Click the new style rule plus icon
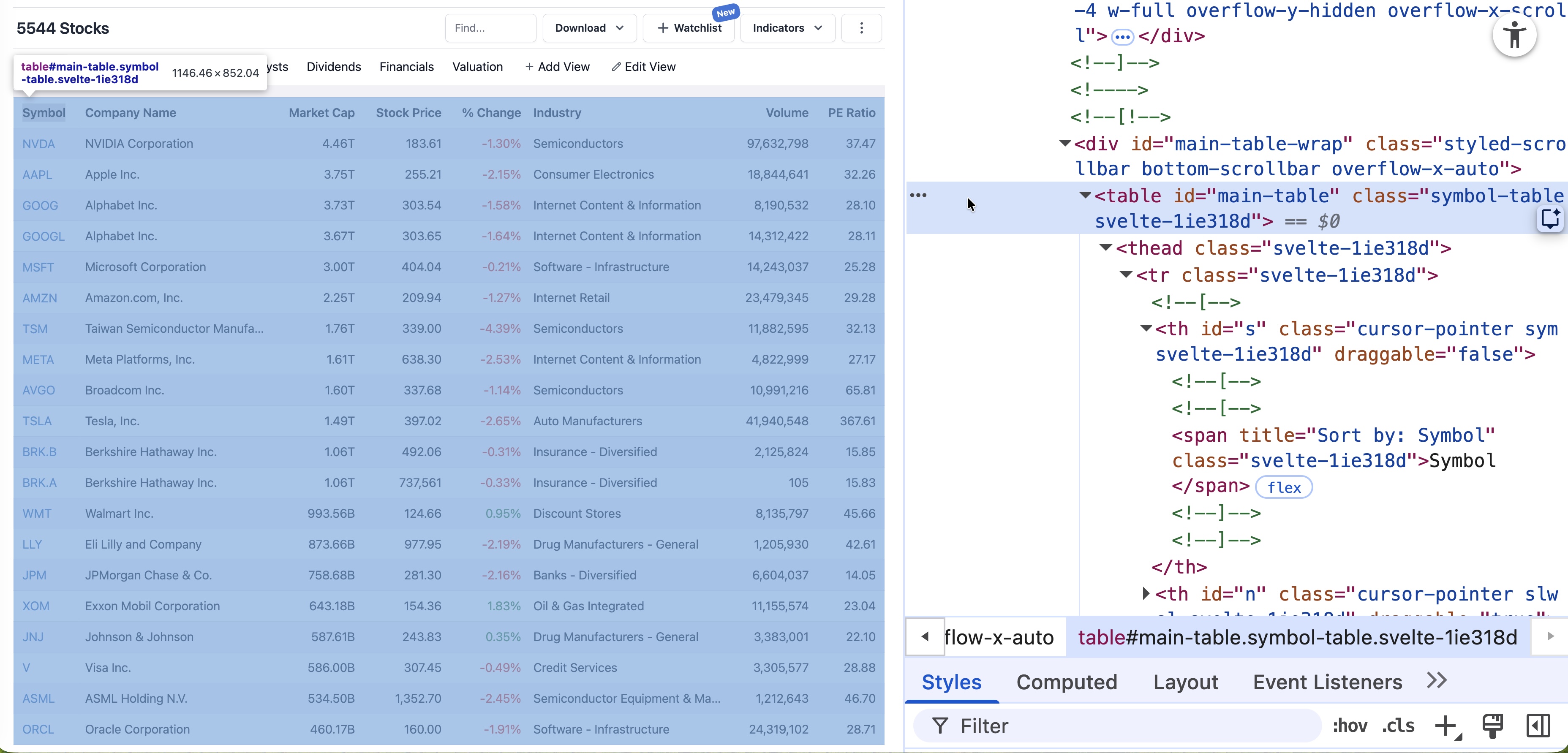Image resolution: width=1568 pixels, height=753 pixels. (1445, 726)
